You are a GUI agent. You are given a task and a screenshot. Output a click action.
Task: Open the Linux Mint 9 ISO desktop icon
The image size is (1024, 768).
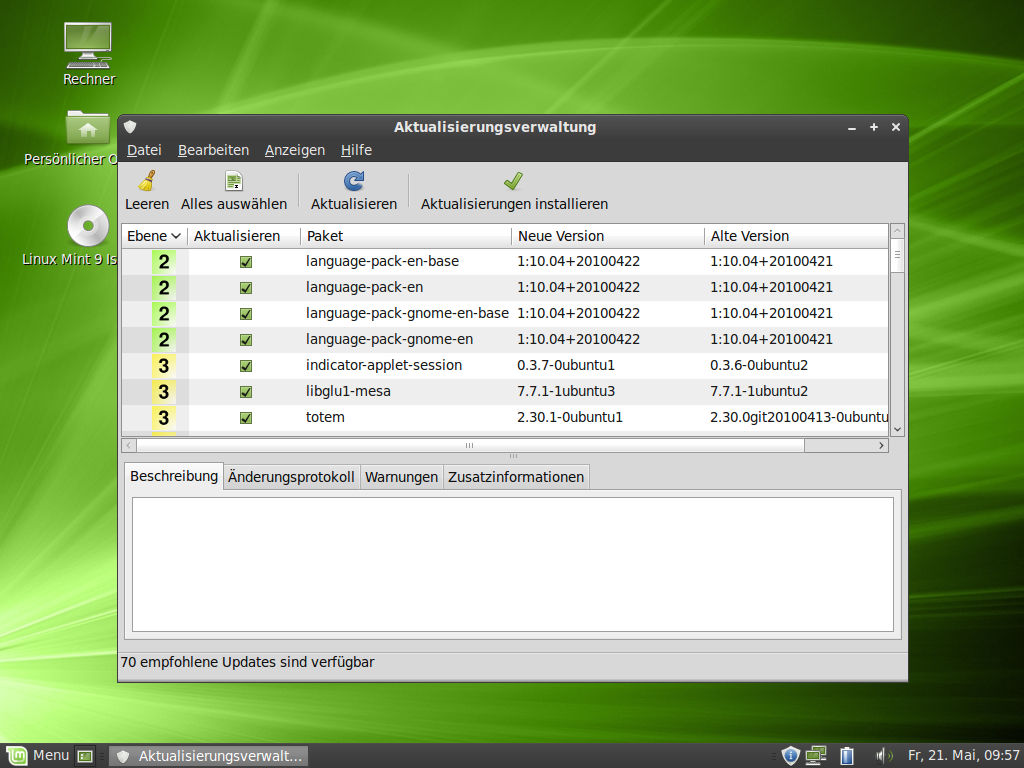click(x=88, y=226)
